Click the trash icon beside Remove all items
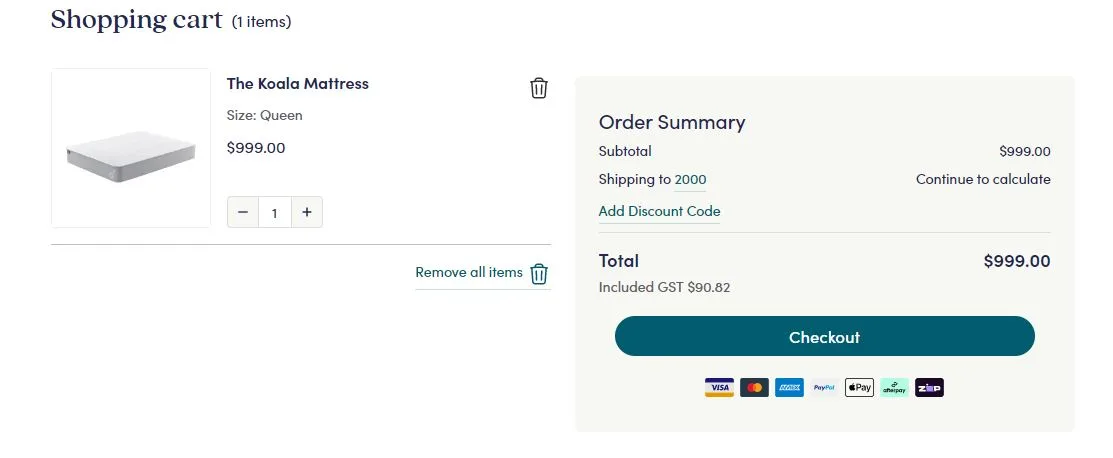The image size is (1113, 458). pyautogui.click(x=539, y=274)
